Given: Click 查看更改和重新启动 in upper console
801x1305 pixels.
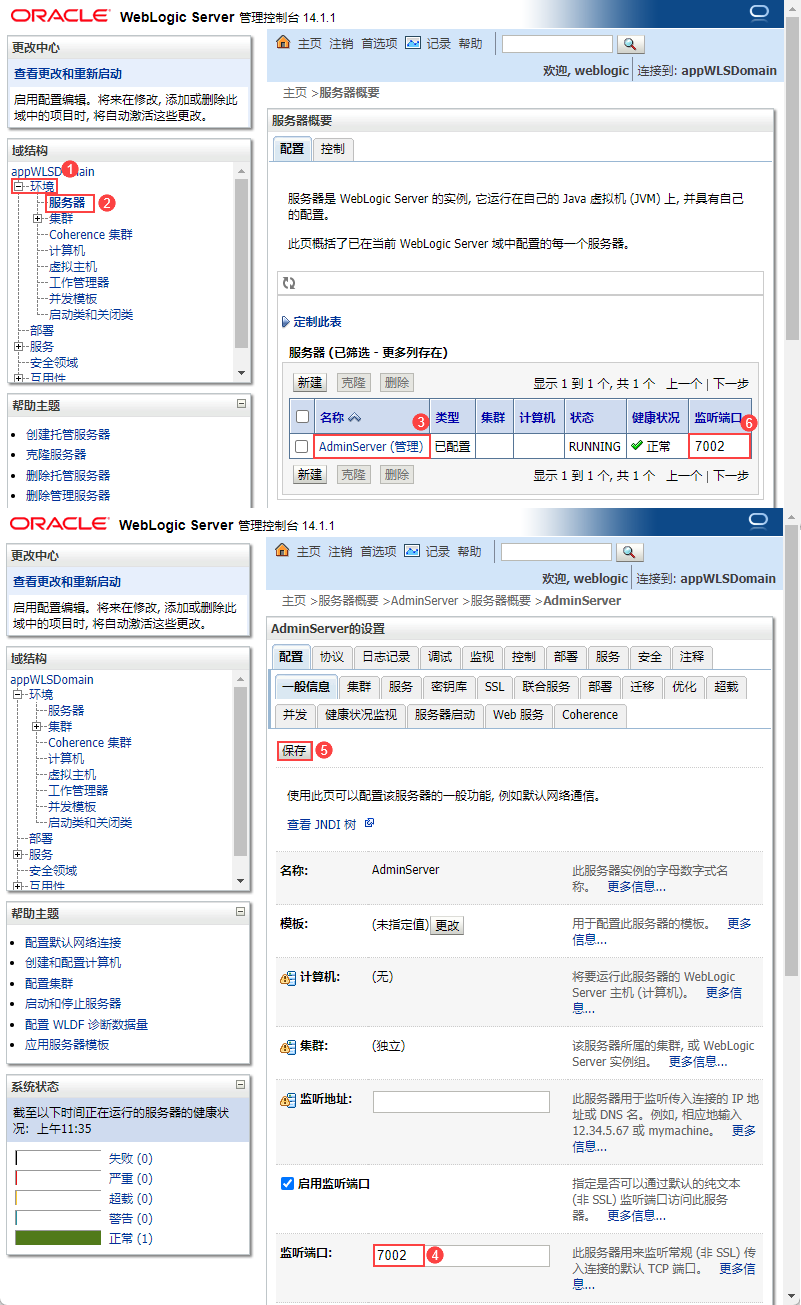Looking at the screenshot, I should (68, 74).
